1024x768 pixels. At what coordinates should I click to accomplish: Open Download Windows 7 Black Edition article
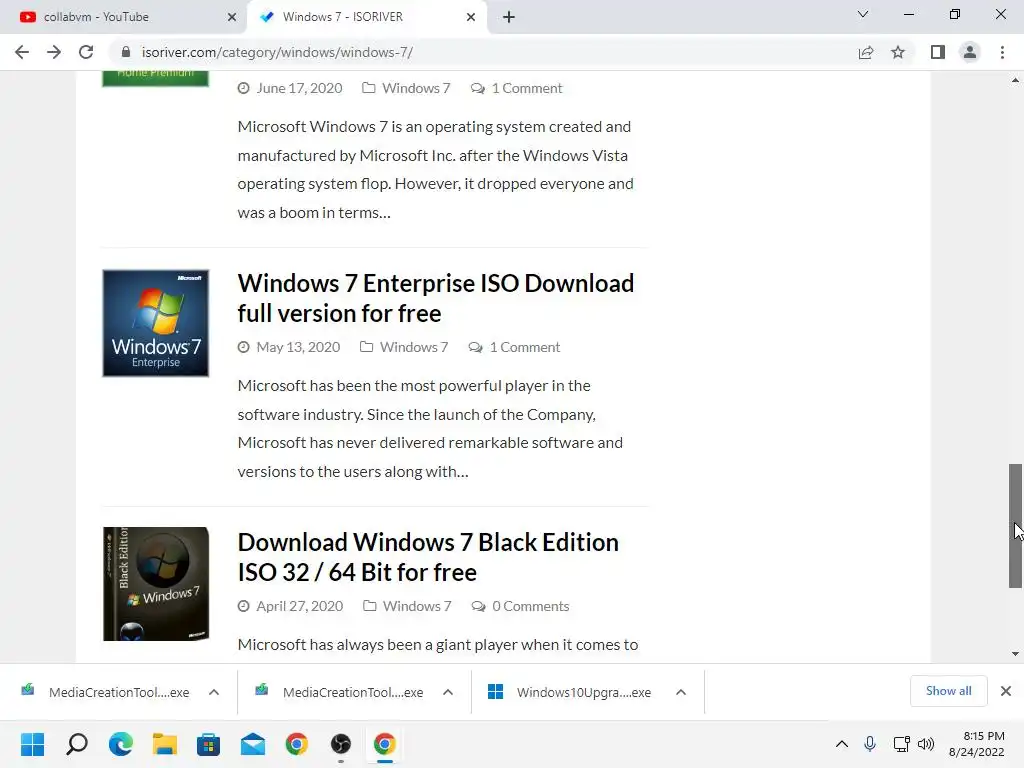pos(428,557)
